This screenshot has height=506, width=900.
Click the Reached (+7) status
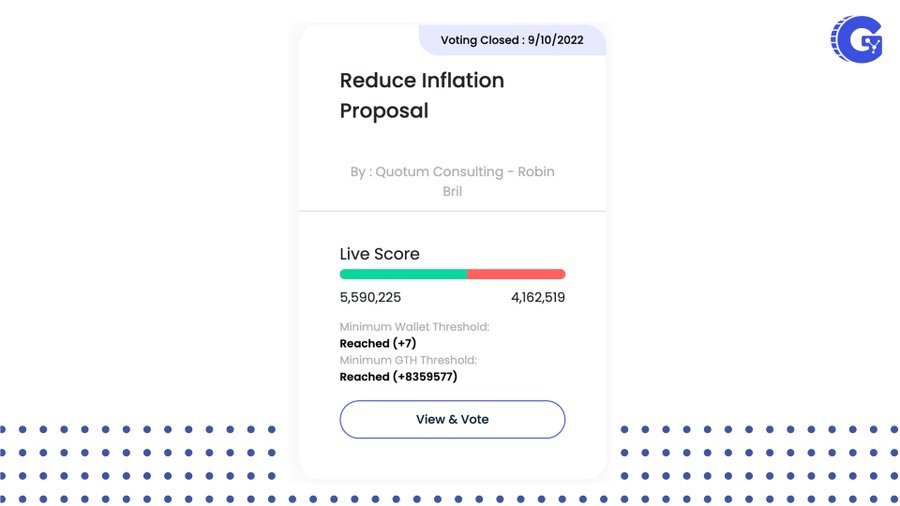377,343
